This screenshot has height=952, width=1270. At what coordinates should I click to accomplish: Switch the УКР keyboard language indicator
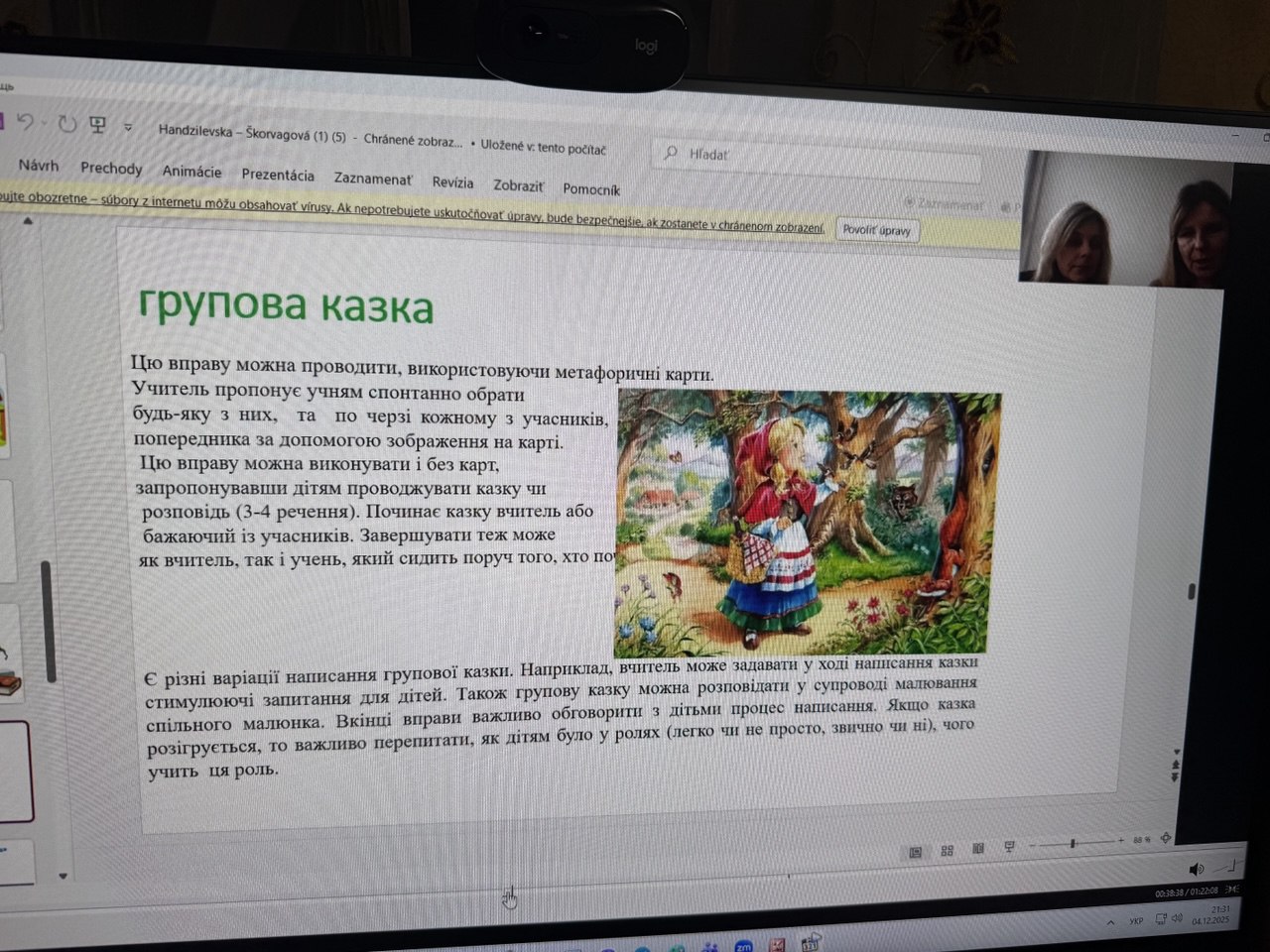[x=1136, y=921]
